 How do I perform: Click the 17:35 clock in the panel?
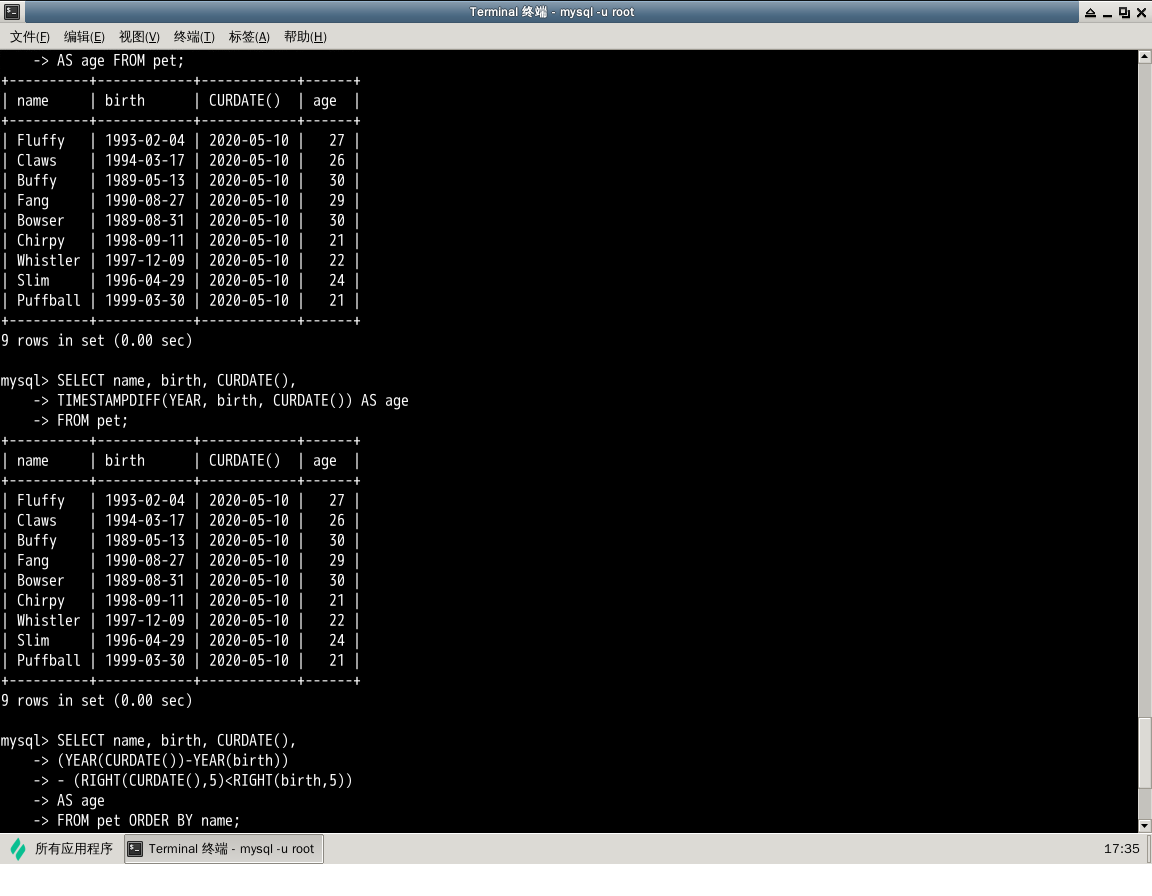[1121, 849]
